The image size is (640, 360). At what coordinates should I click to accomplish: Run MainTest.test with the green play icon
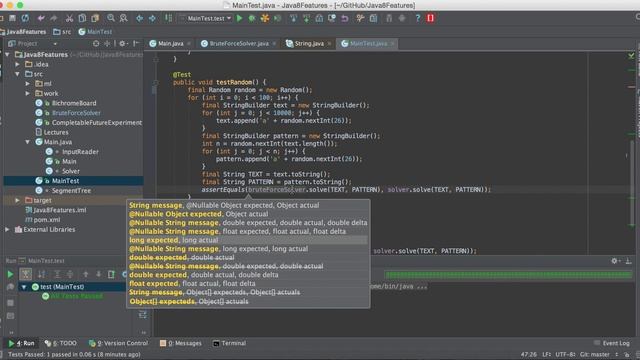(x=240, y=18)
